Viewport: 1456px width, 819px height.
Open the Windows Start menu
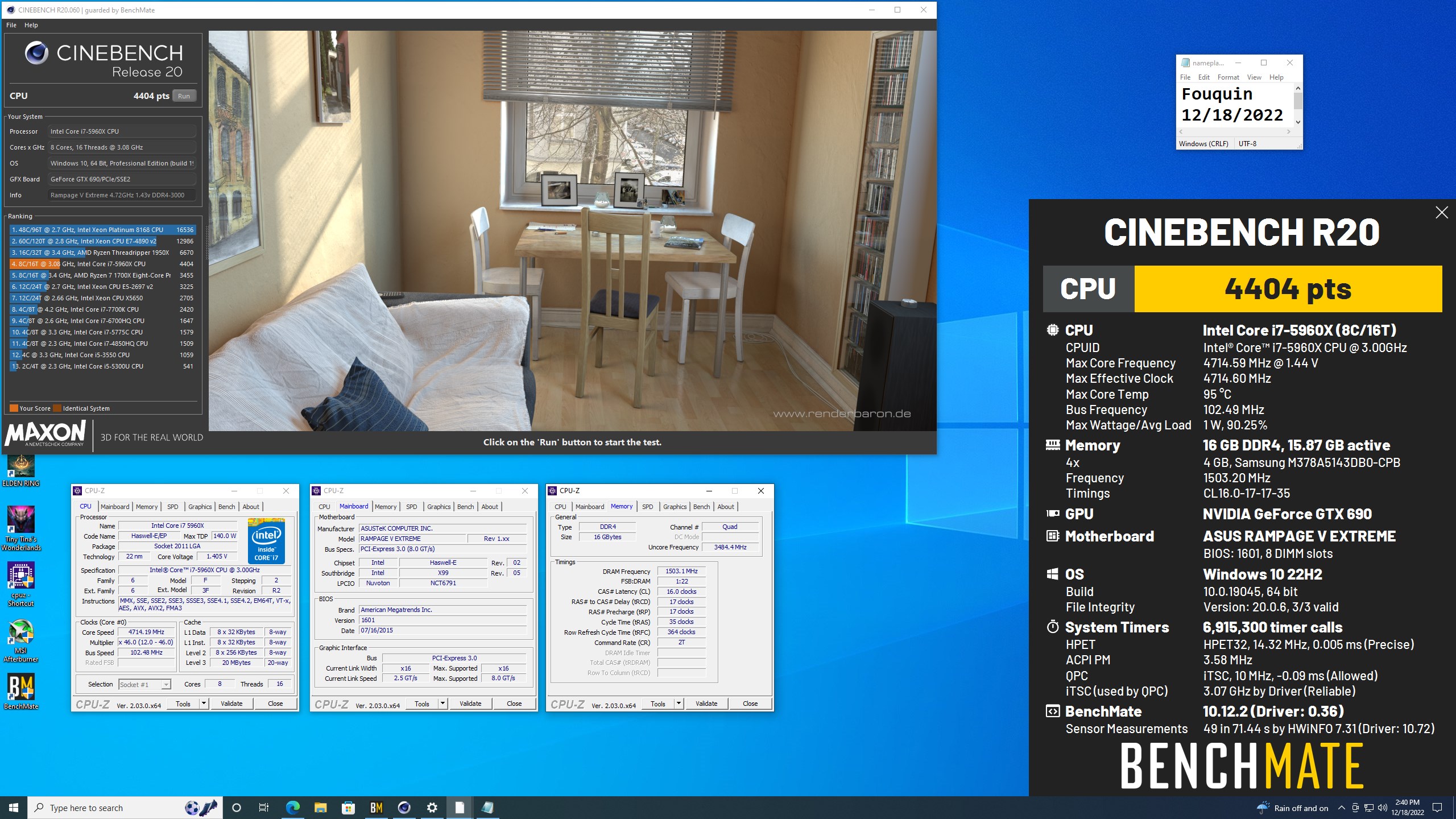14,808
